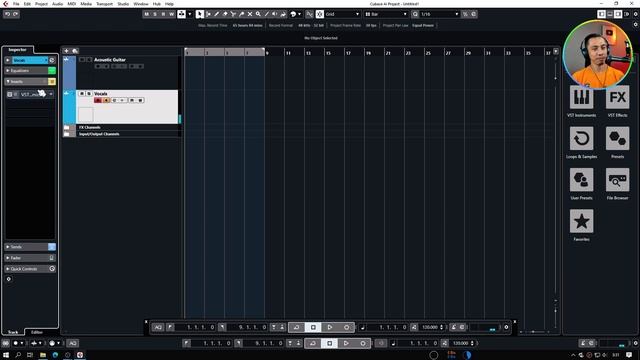The width and height of the screenshot is (640, 360).
Task: Open the Grid snap type dropdown
Action: [342, 14]
